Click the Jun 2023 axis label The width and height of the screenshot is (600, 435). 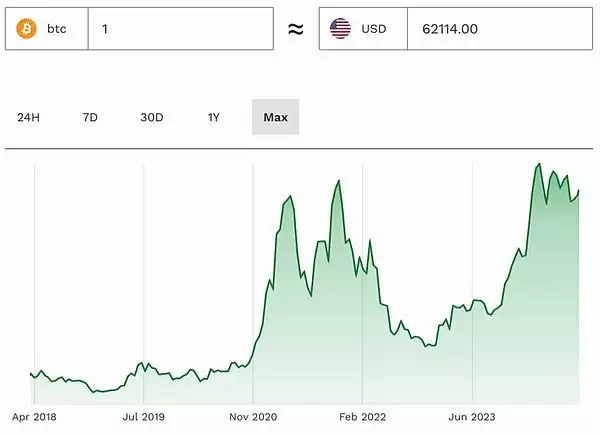tap(471, 416)
